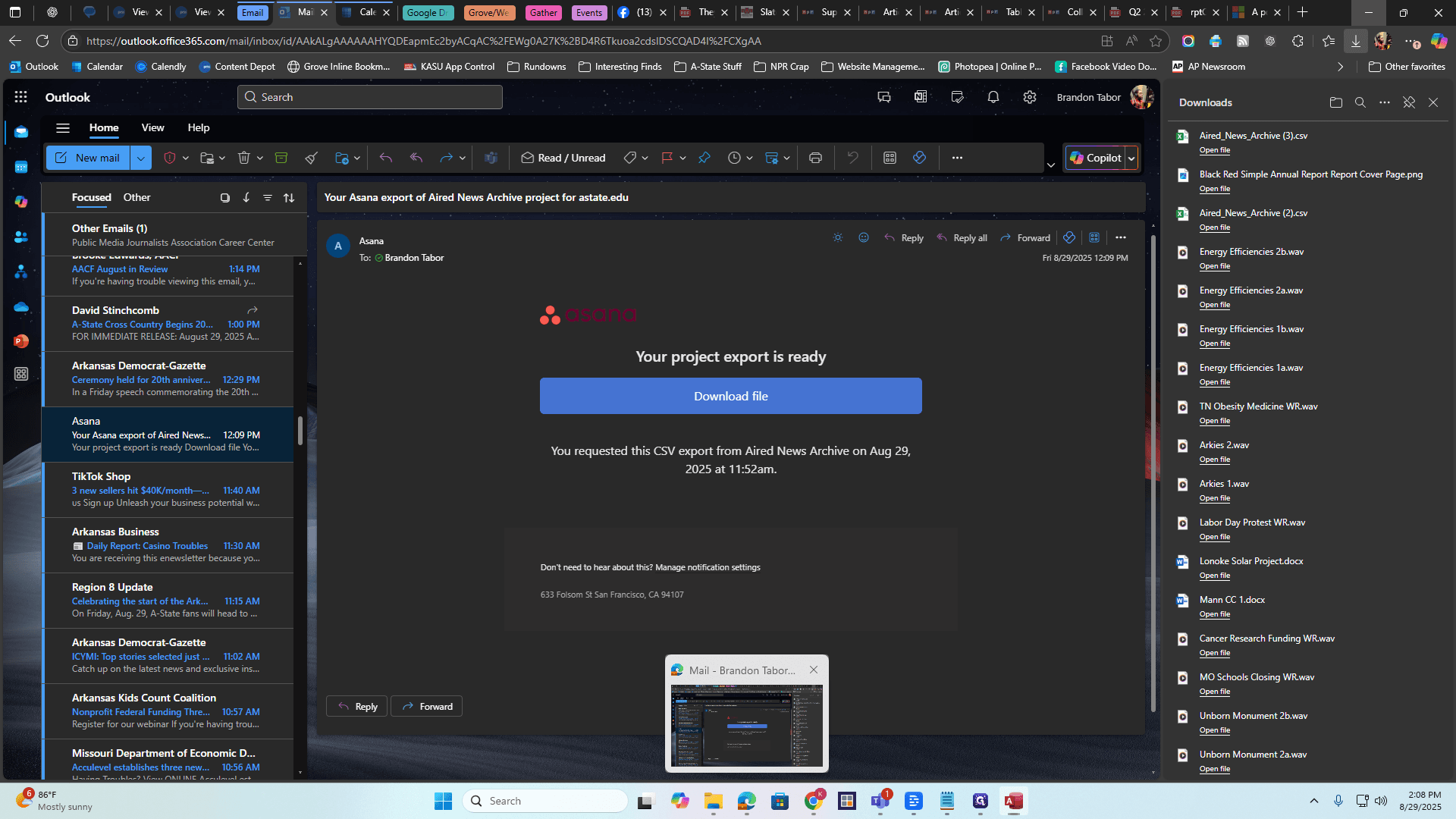Image resolution: width=1456 pixels, height=819 pixels.
Task: Toggle Read / Unread on message
Action: tap(563, 158)
